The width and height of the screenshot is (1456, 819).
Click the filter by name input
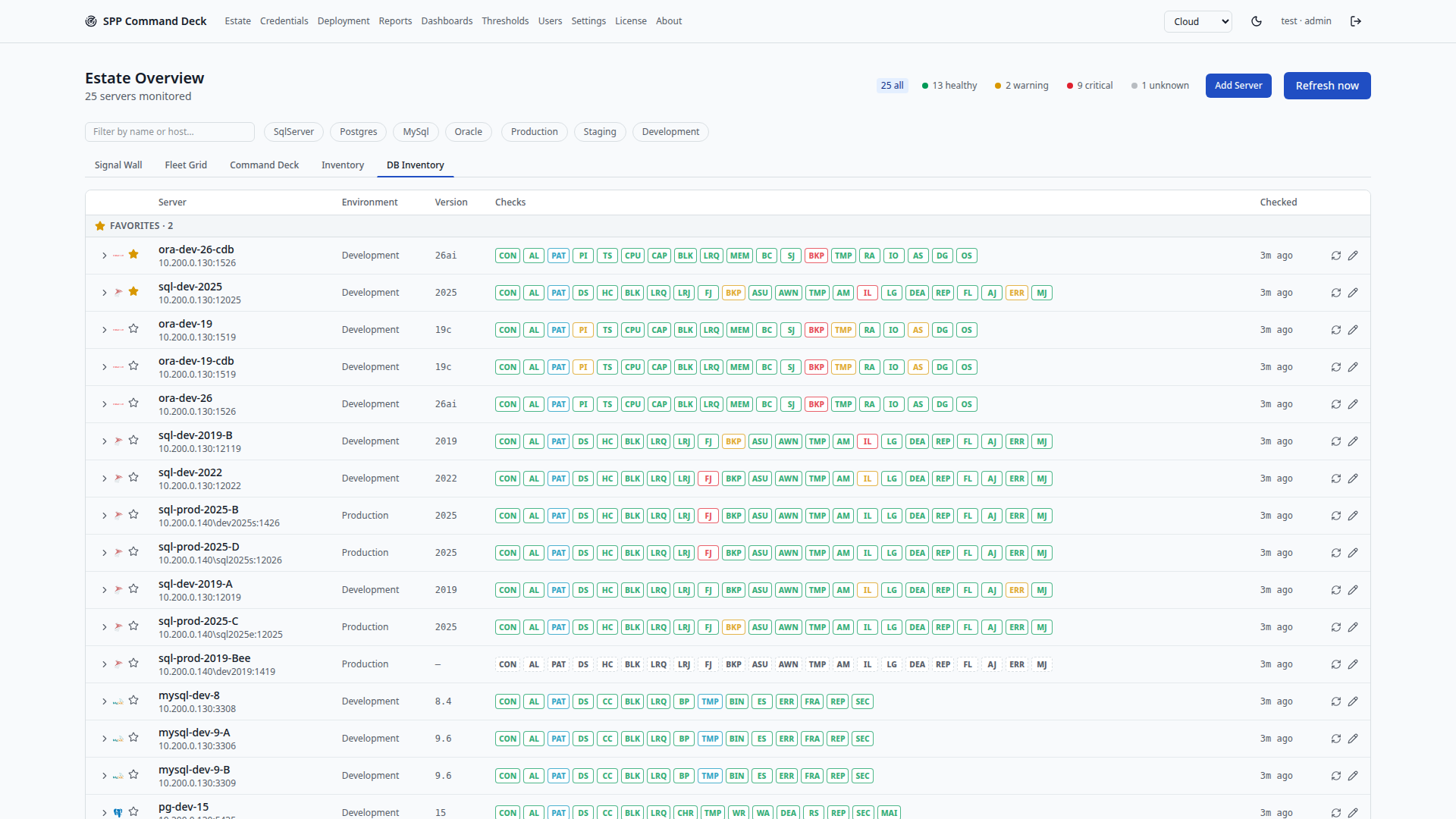[x=170, y=132]
